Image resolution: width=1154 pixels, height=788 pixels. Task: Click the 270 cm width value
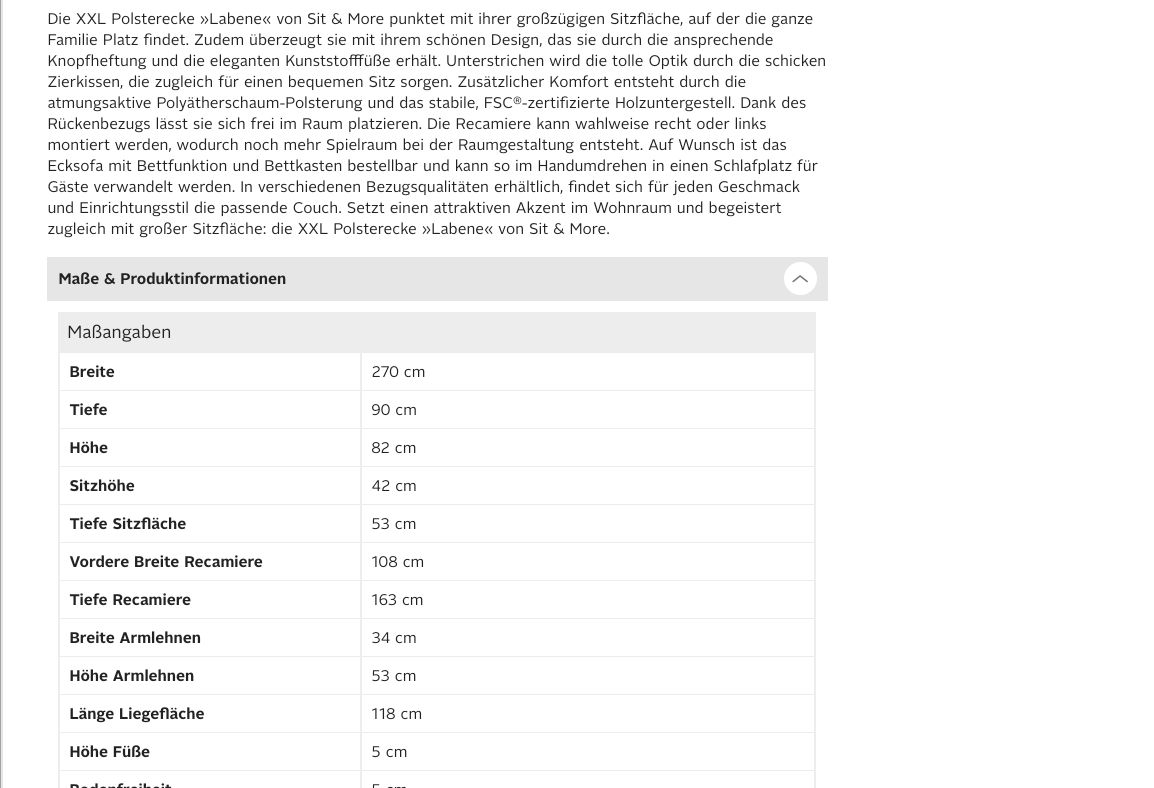tap(398, 372)
